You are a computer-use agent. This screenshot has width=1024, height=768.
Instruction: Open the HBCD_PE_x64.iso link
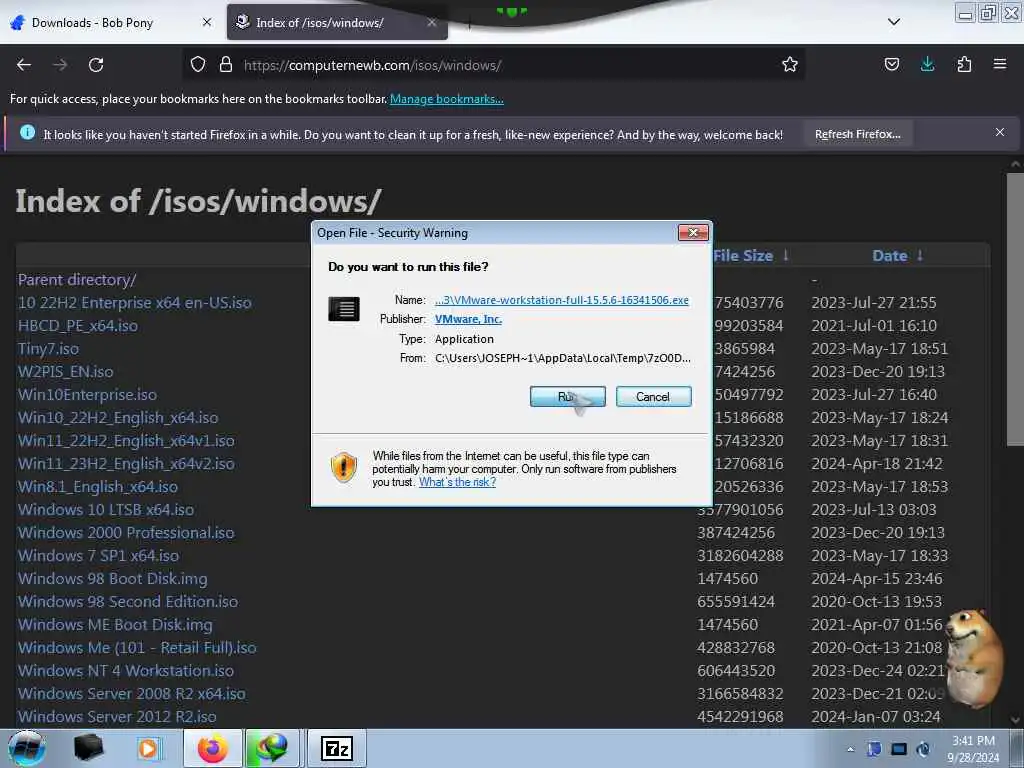(x=78, y=326)
